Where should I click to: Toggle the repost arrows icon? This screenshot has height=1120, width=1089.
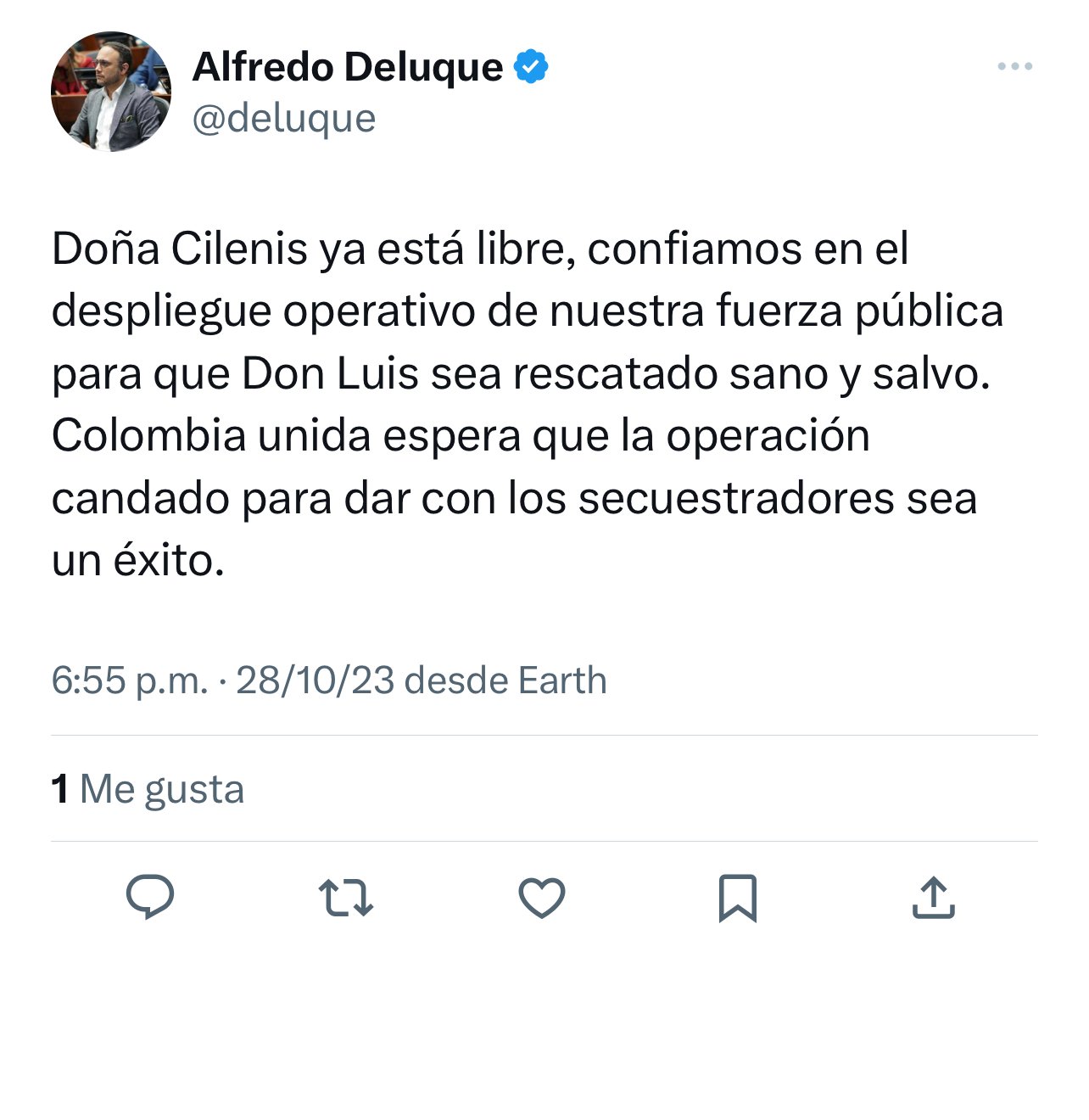(x=345, y=898)
